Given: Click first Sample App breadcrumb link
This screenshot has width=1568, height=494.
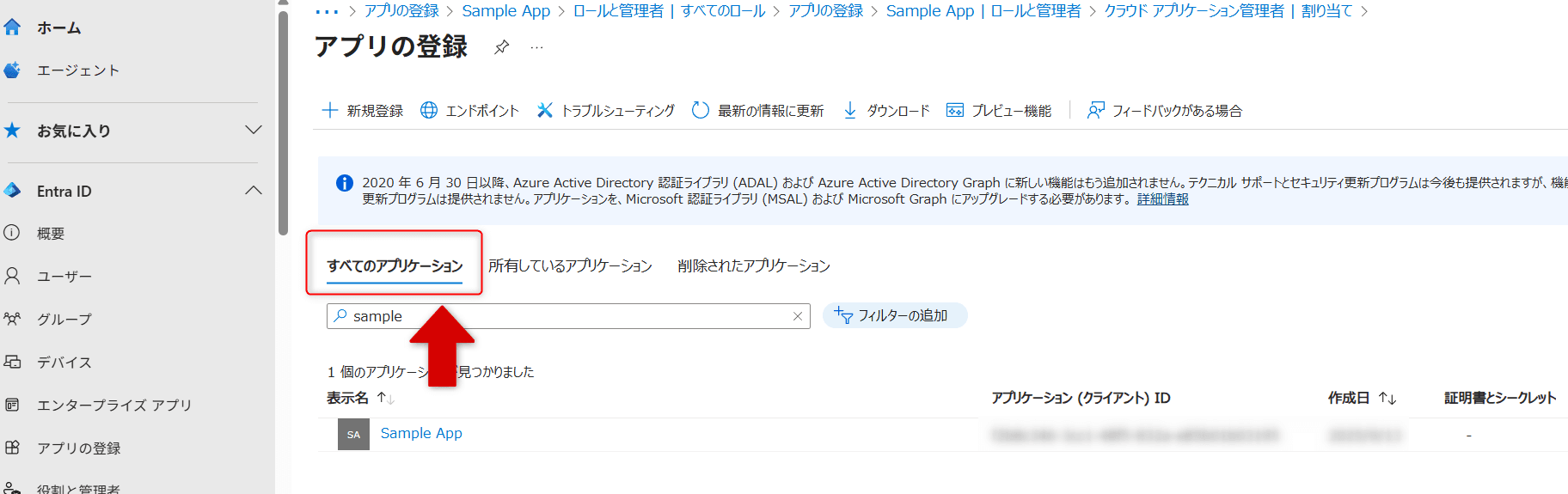Looking at the screenshot, I should (x=505, y=10).
